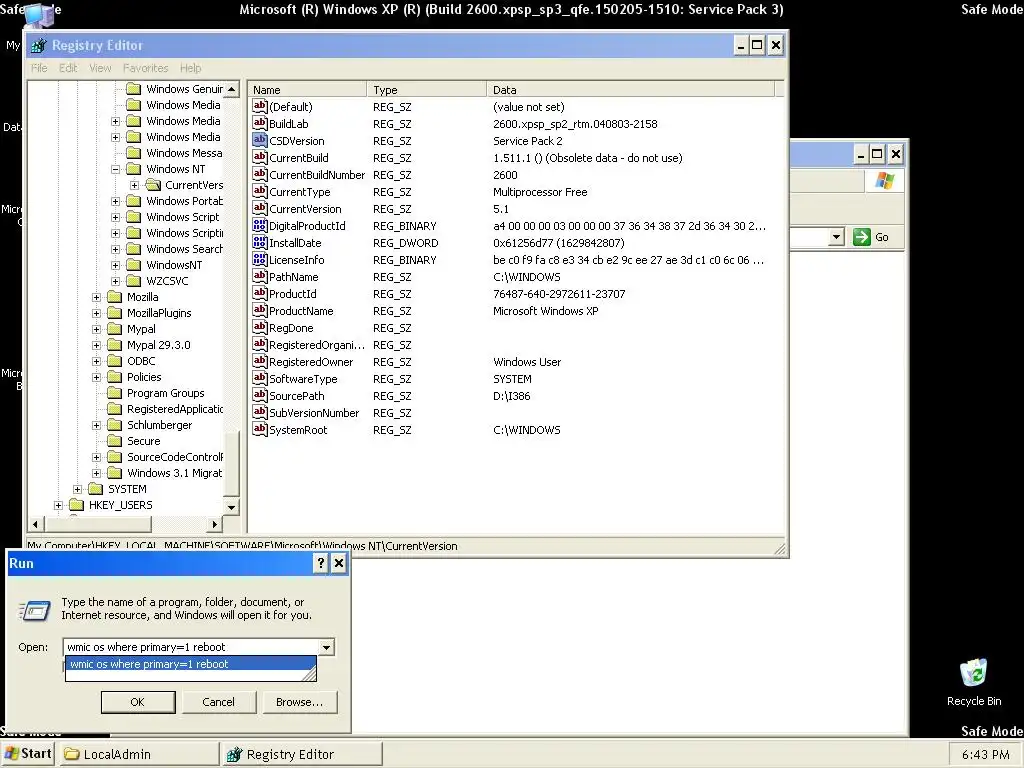Click the My Computer desktop icon
Image resolution: width=1024 pixels, height=768 pixels.
(x=39, y=16)
